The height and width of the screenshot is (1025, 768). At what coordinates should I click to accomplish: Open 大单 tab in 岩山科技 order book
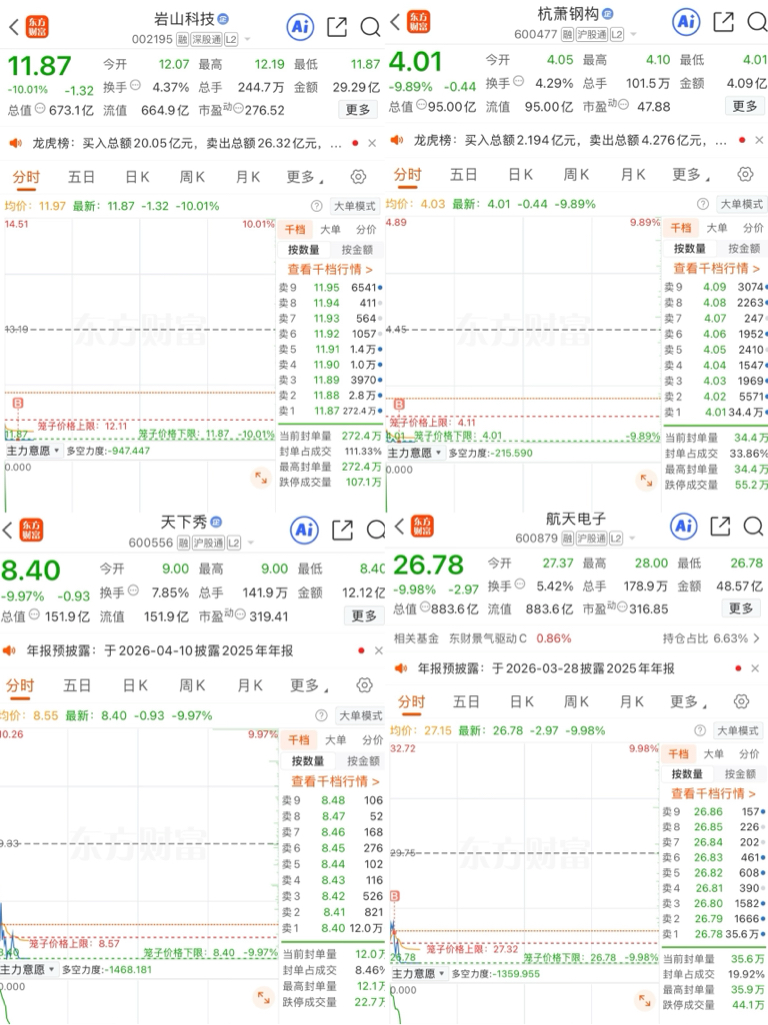330,229
